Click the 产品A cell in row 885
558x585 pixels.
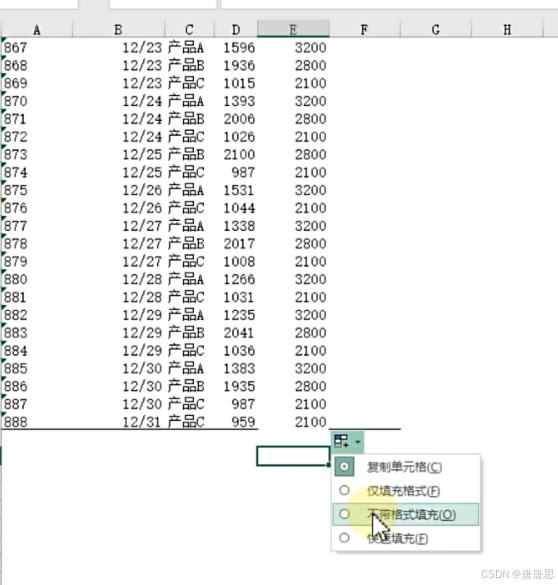[x=189, y=369]
